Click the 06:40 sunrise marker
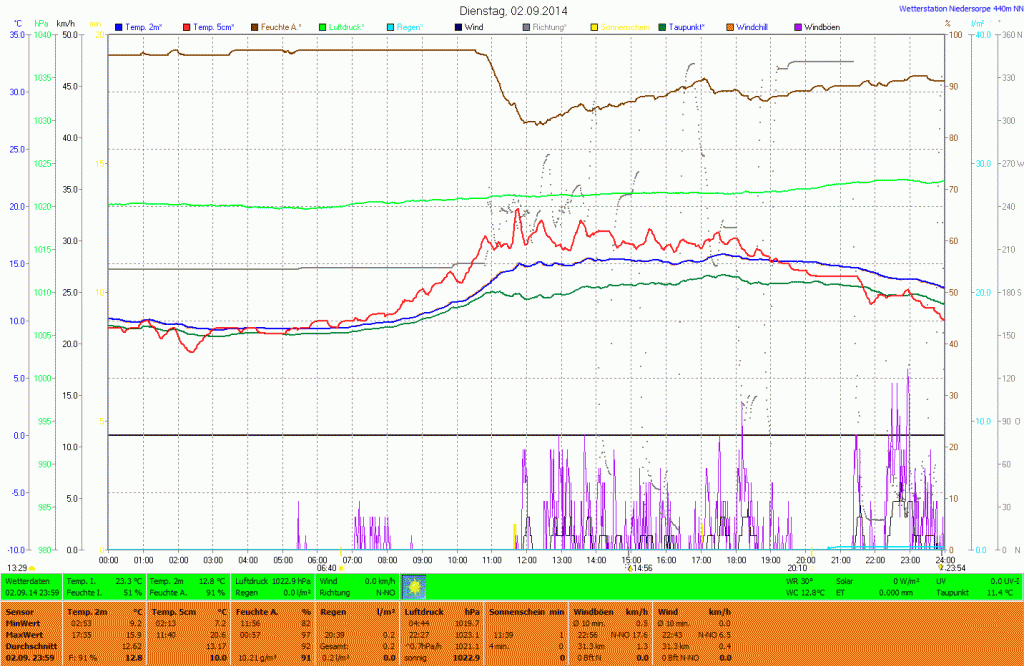The width and height of the screenshot is (1024, 666). [x=327, y=567]
